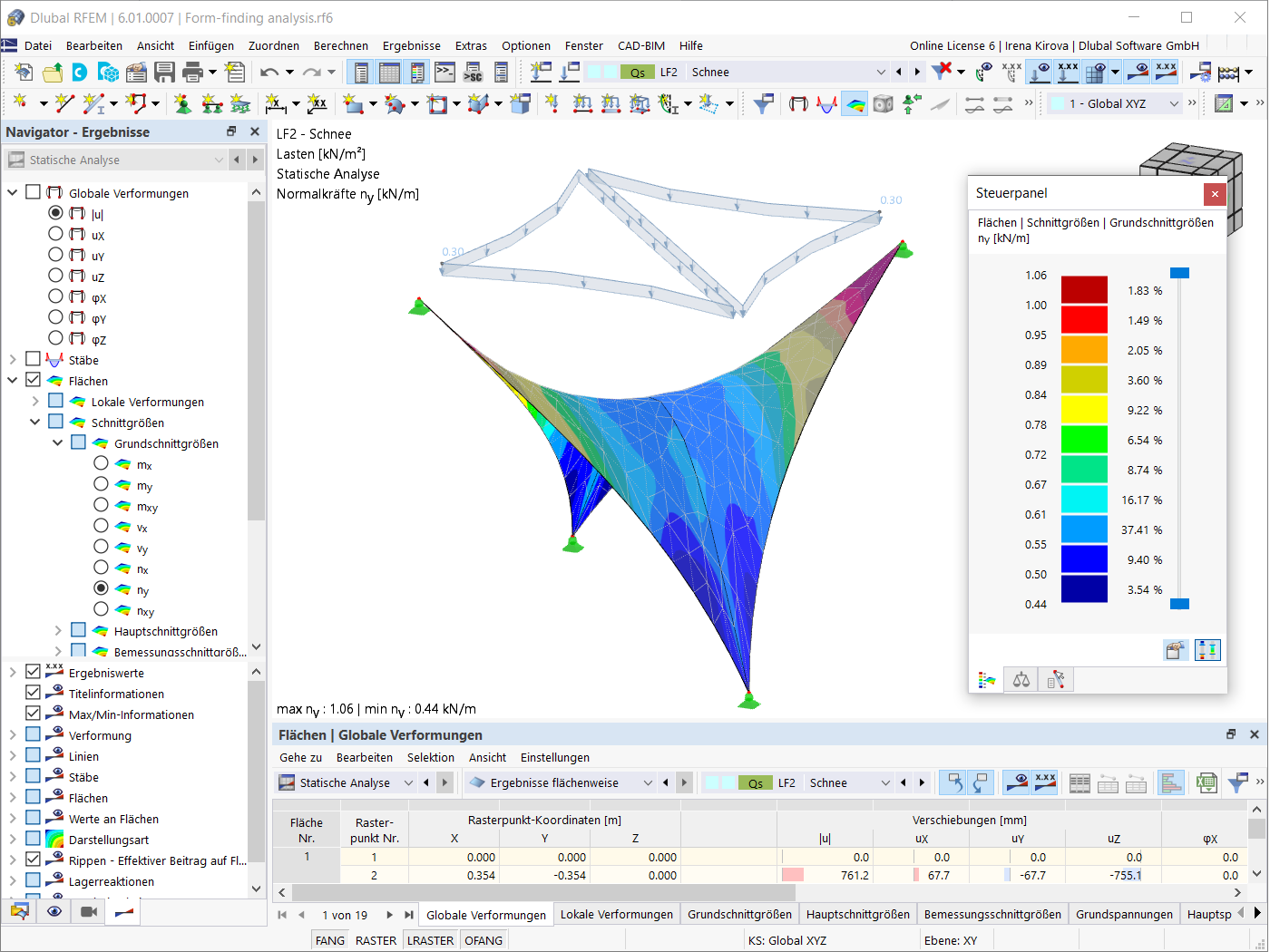1270x952 pixels.
Task: Collapse the Globale Verformungen tree node
Action: pyautogui.click(x=13, y=192)
